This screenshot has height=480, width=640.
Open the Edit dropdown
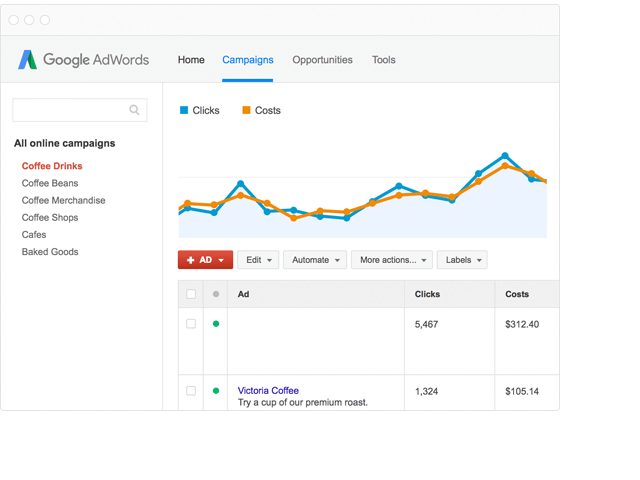tap(258, 260)
